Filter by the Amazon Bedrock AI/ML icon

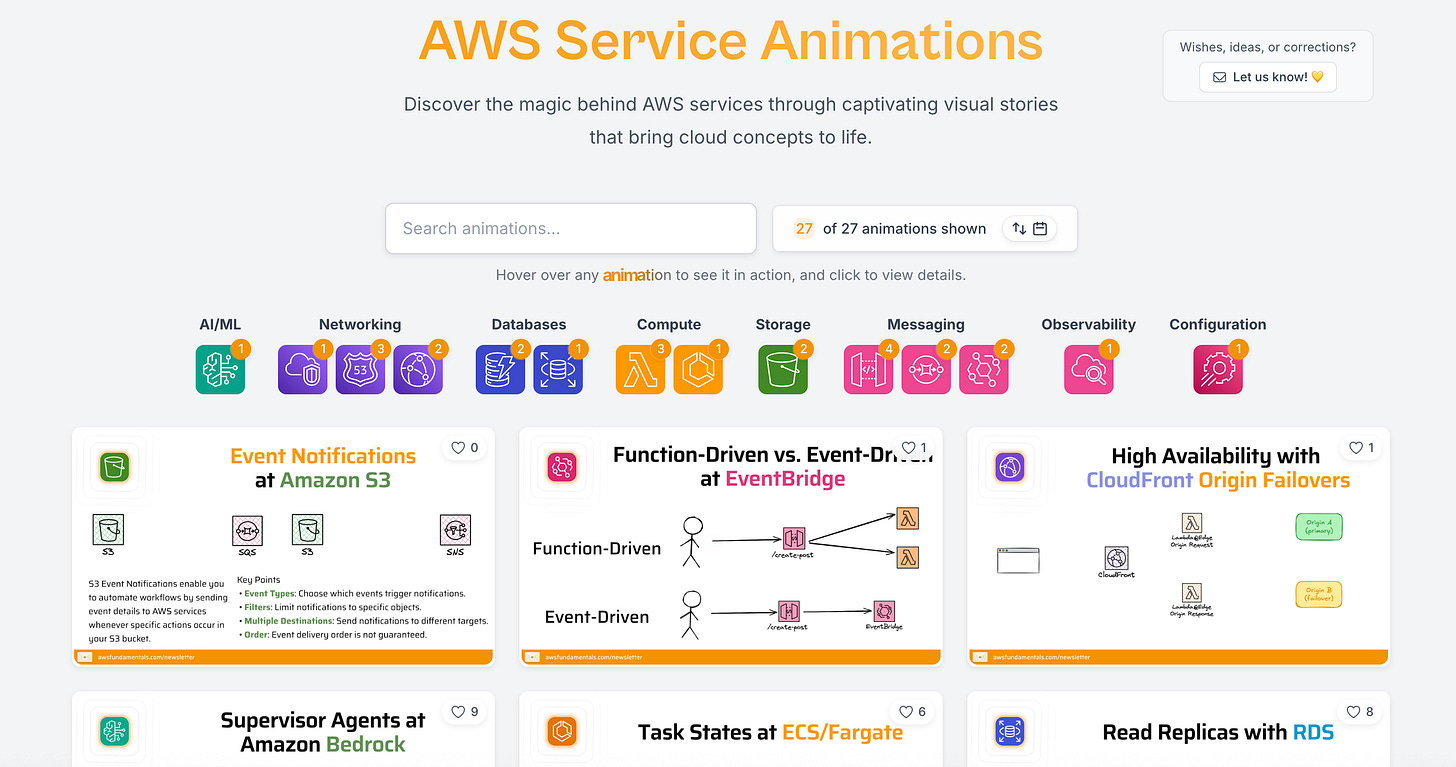(x=220, y=369)
